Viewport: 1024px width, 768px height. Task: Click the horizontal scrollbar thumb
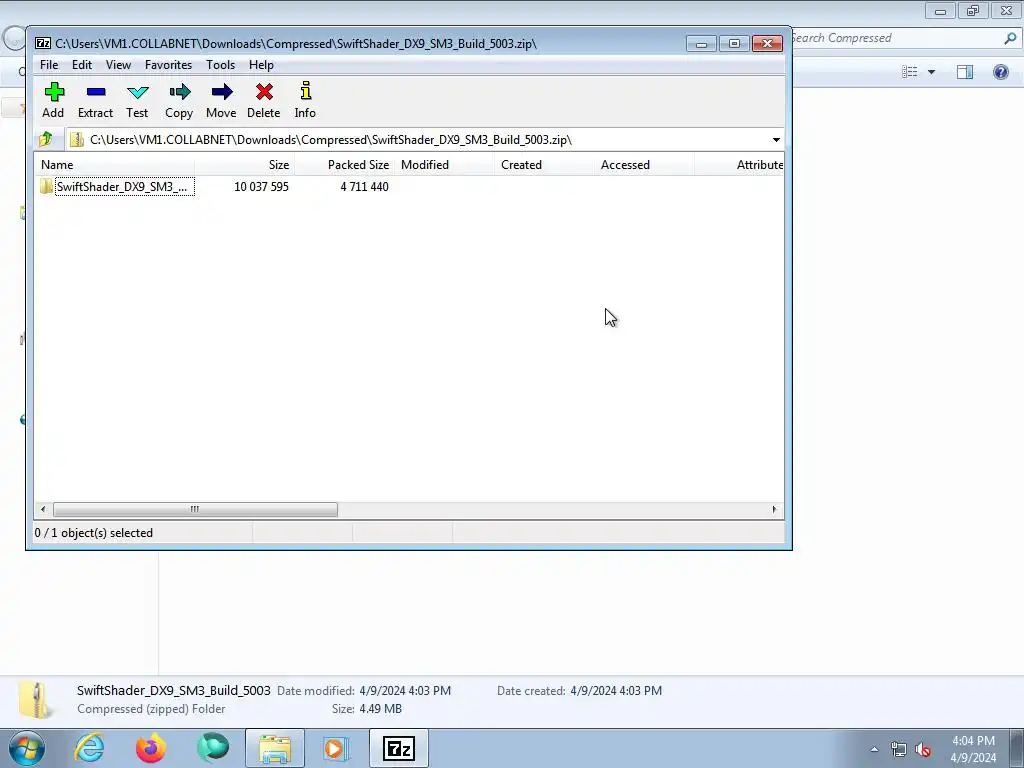click(195, 509)
